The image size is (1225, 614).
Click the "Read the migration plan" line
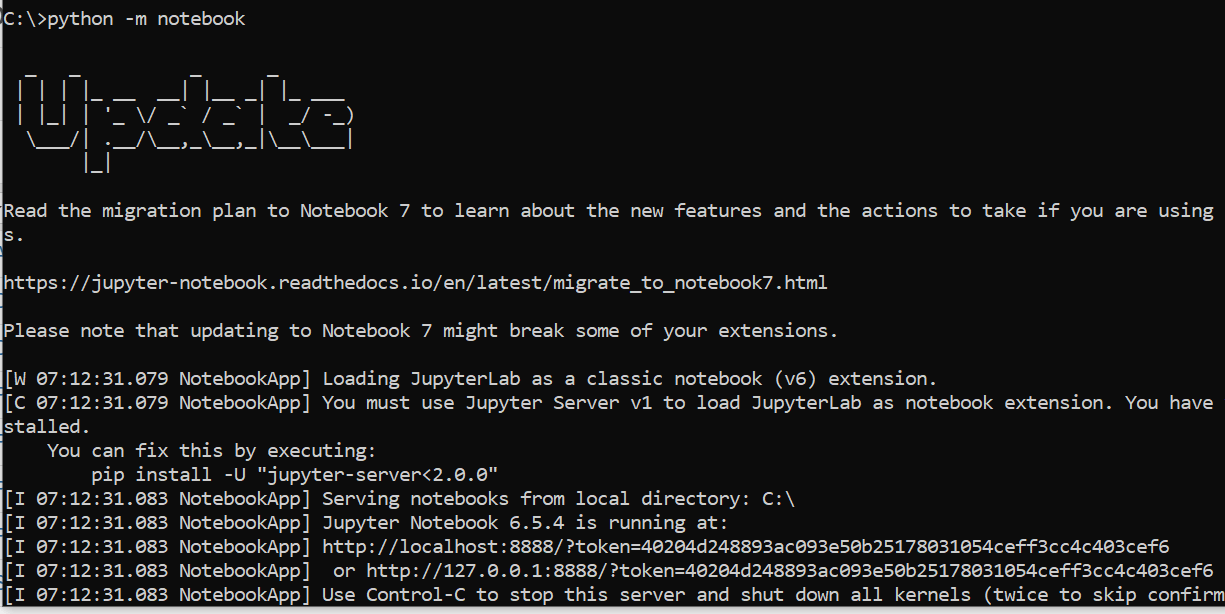(608, 211)
